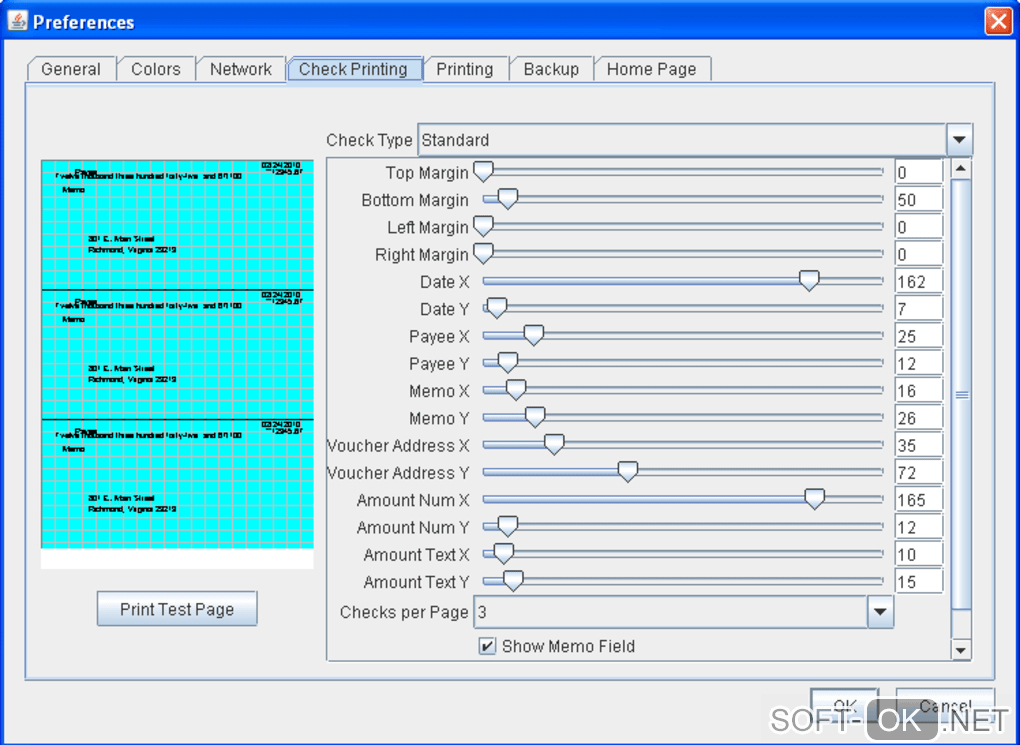Click the Date X slider thumb
1020x745 pixels.
click(809, 281)
